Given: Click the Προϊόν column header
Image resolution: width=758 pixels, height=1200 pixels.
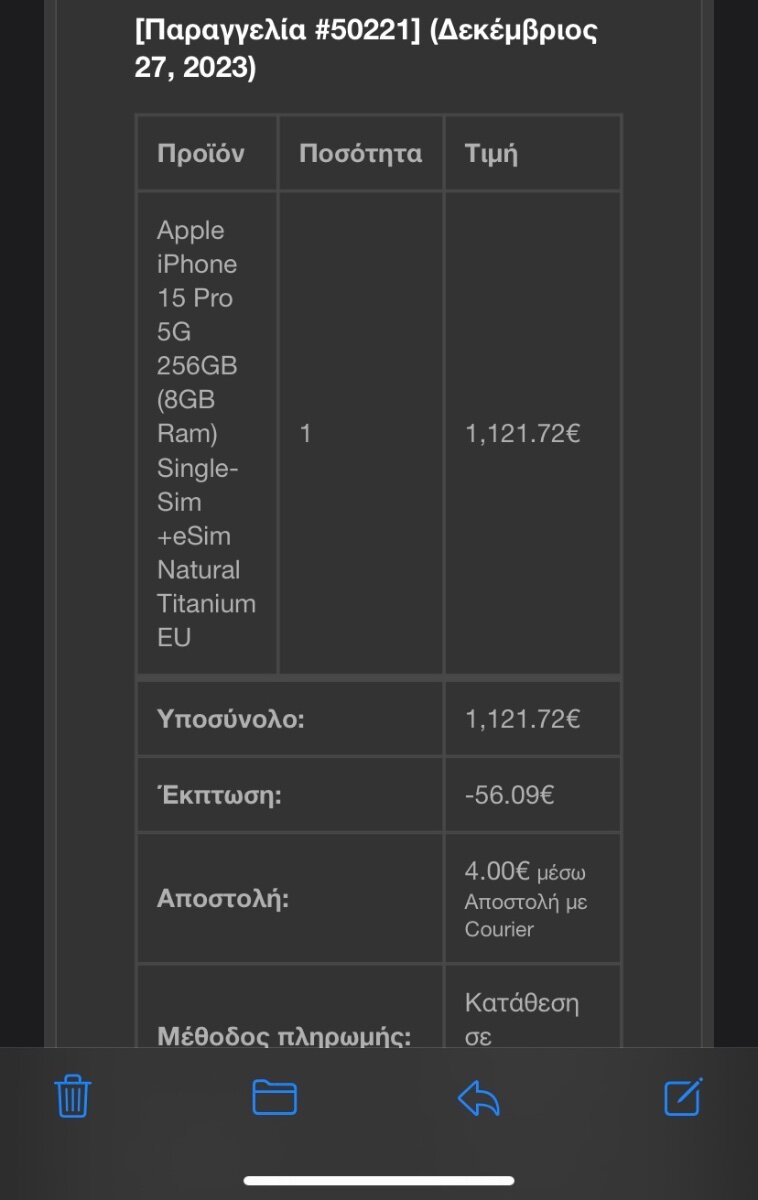Looking at the screenshot, I should click(x=201, y=153).
